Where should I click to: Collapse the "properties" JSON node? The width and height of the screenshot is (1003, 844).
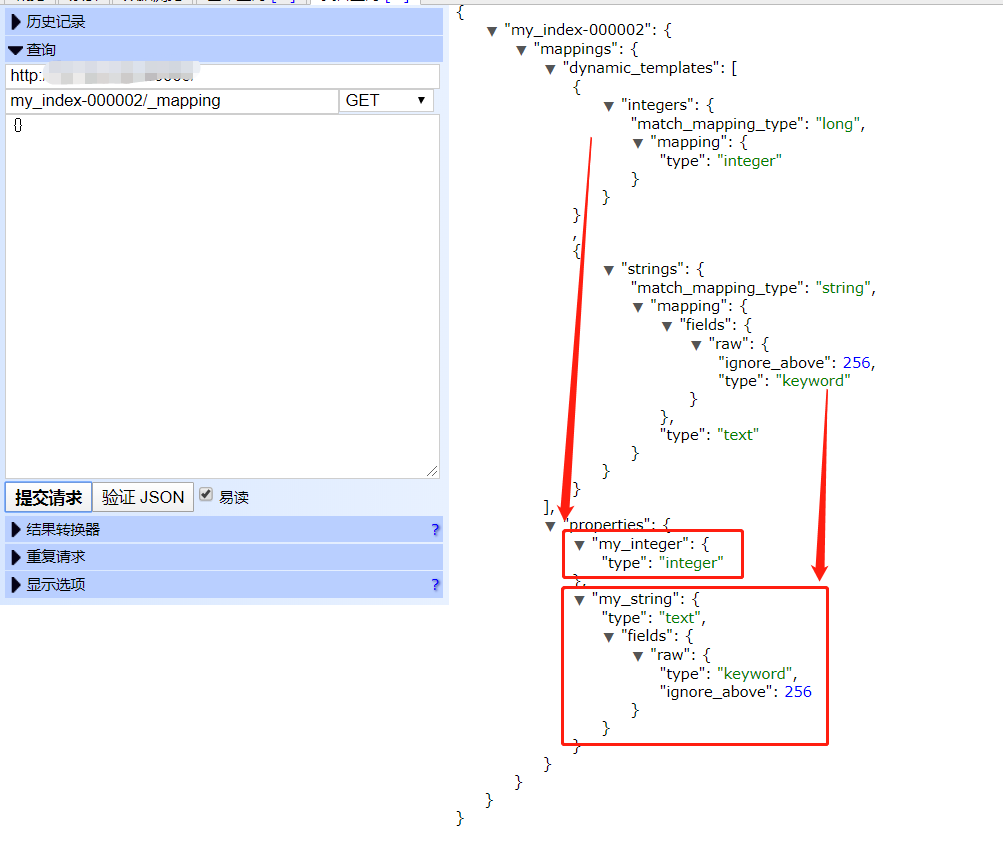click(550, 526)
